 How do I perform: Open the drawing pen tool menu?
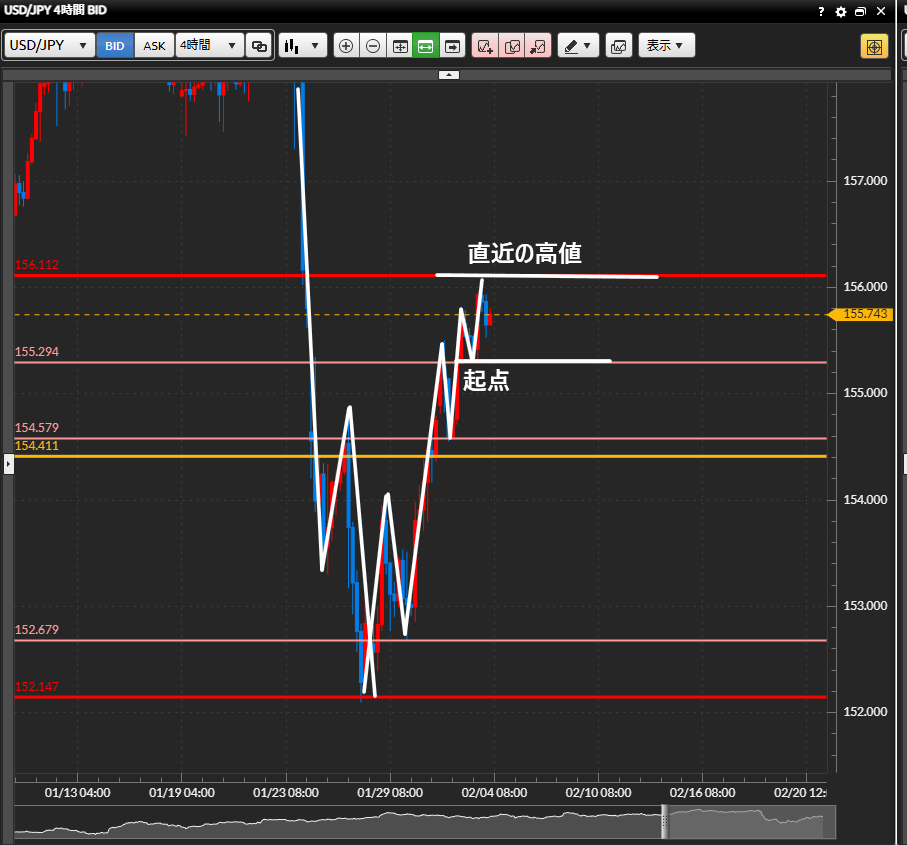tap(577, 46)
